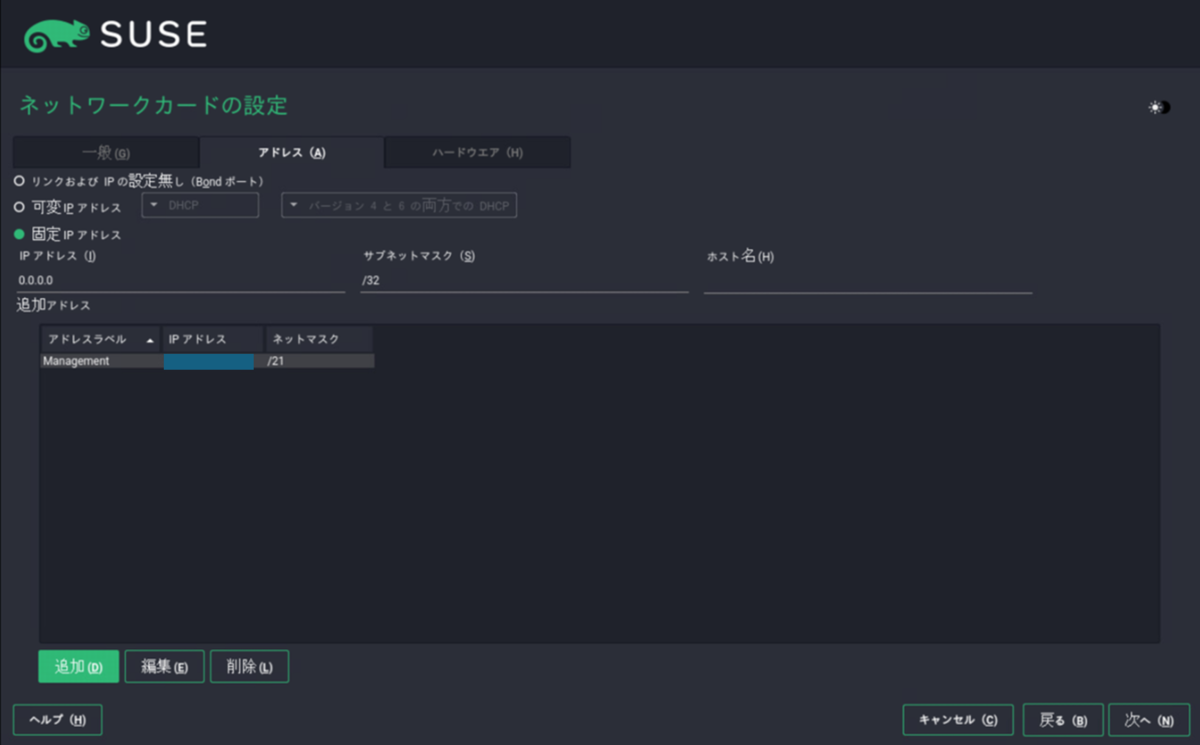Click the IPアドレス input field
This screenshot has height=745, width=1200.
click(x=180, y=281)
